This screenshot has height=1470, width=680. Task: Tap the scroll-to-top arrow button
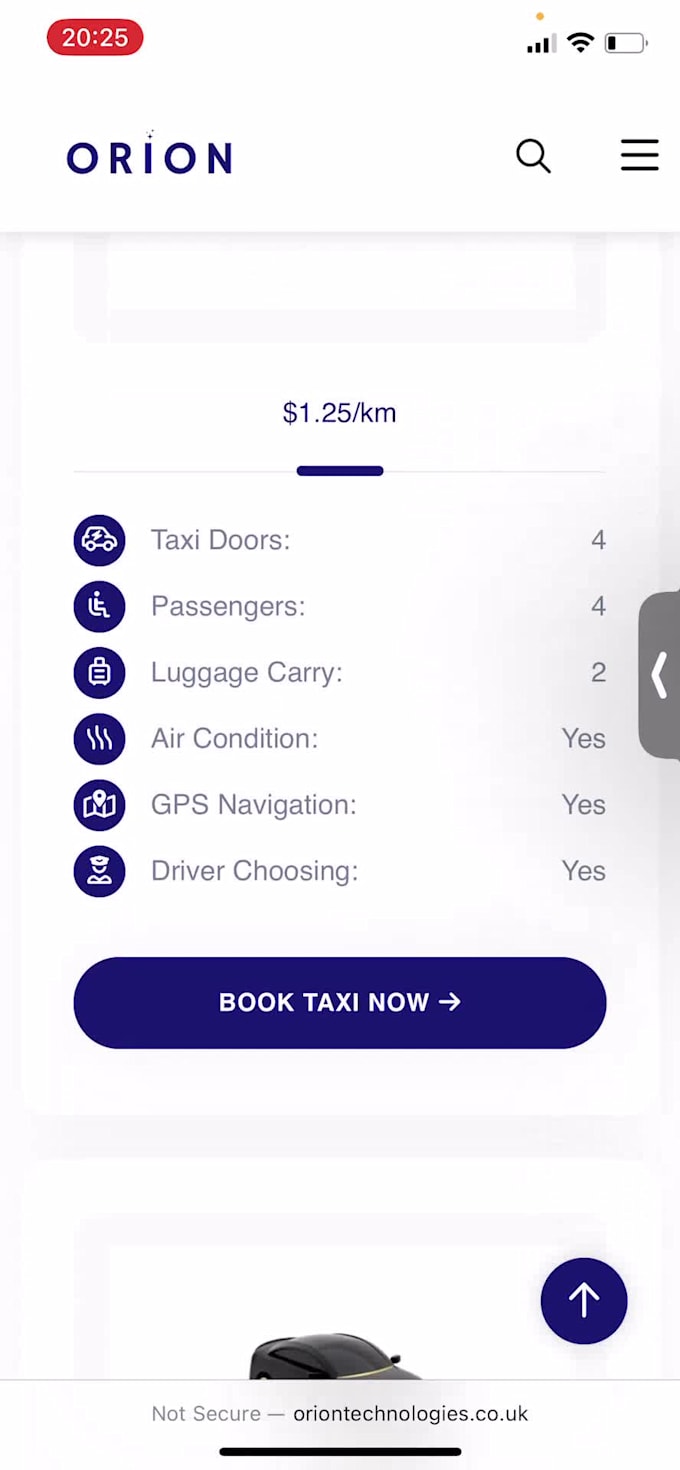584,1300
